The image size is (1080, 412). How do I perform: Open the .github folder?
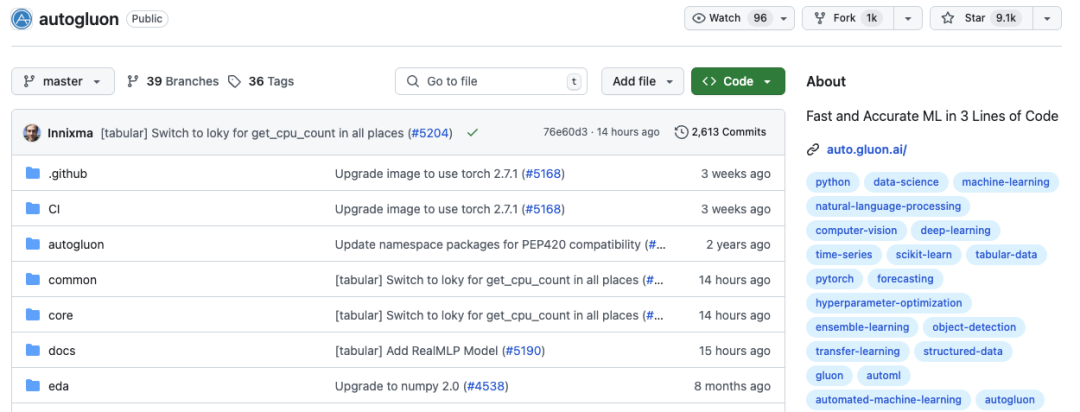click(x=68, y=174)
